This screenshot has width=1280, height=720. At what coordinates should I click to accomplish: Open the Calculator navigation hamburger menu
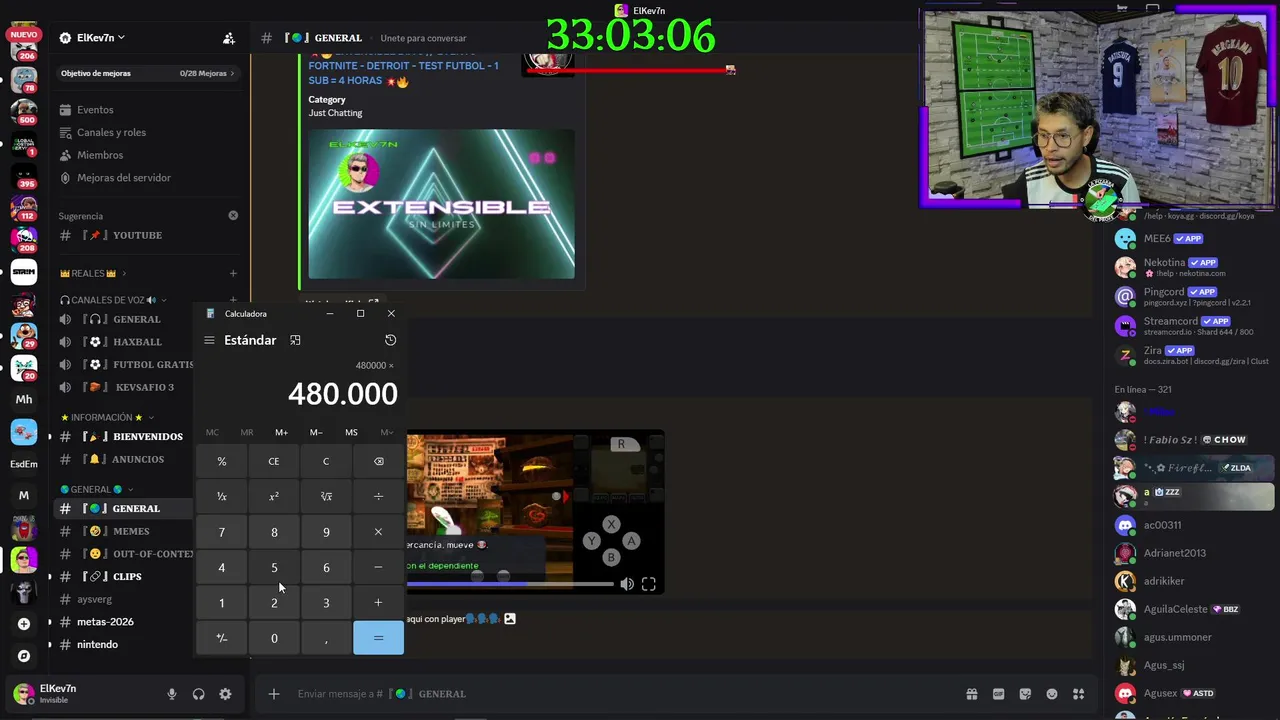click(x=209, y=340)
